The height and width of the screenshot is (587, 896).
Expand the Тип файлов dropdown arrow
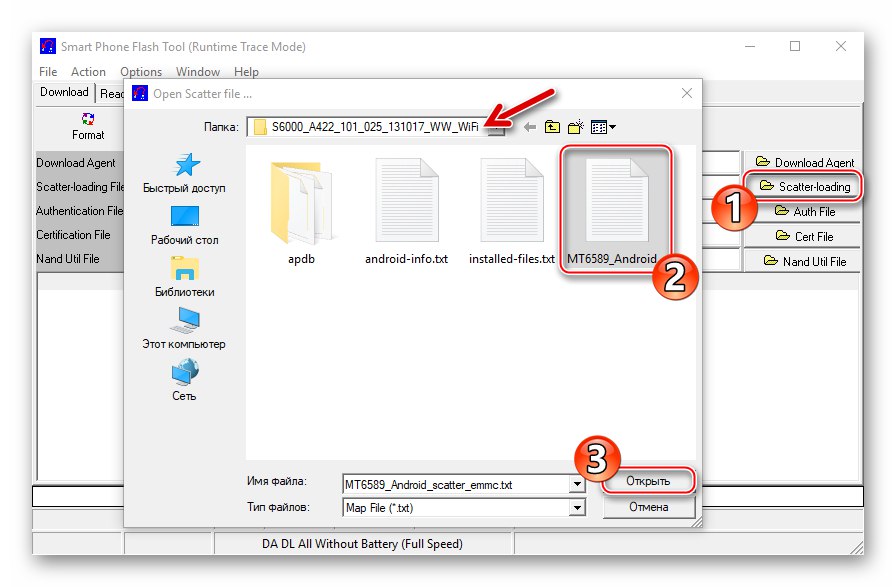pos(577,508)
